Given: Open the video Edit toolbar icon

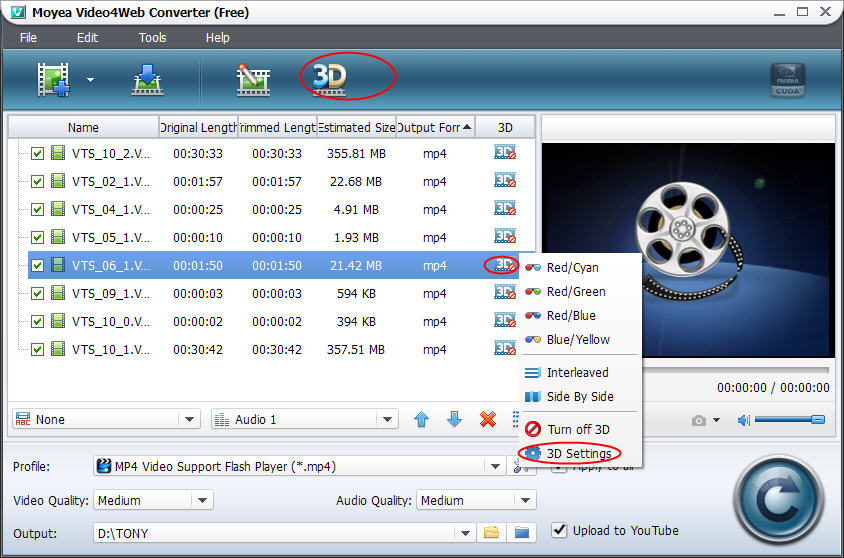Looking at the screenshot, I should (253, 80).
